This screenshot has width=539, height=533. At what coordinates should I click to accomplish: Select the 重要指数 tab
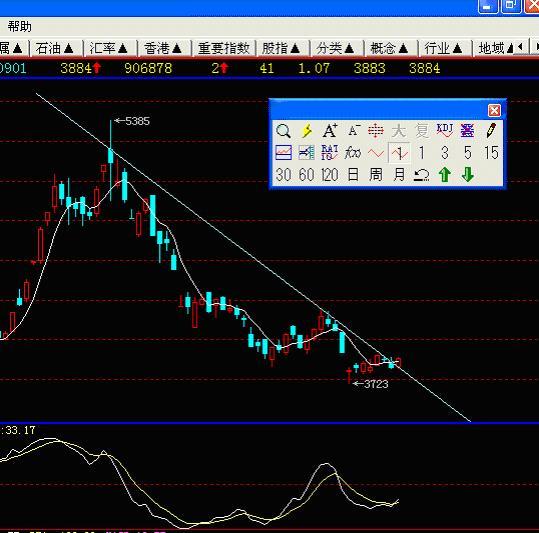tap(223, 48)
